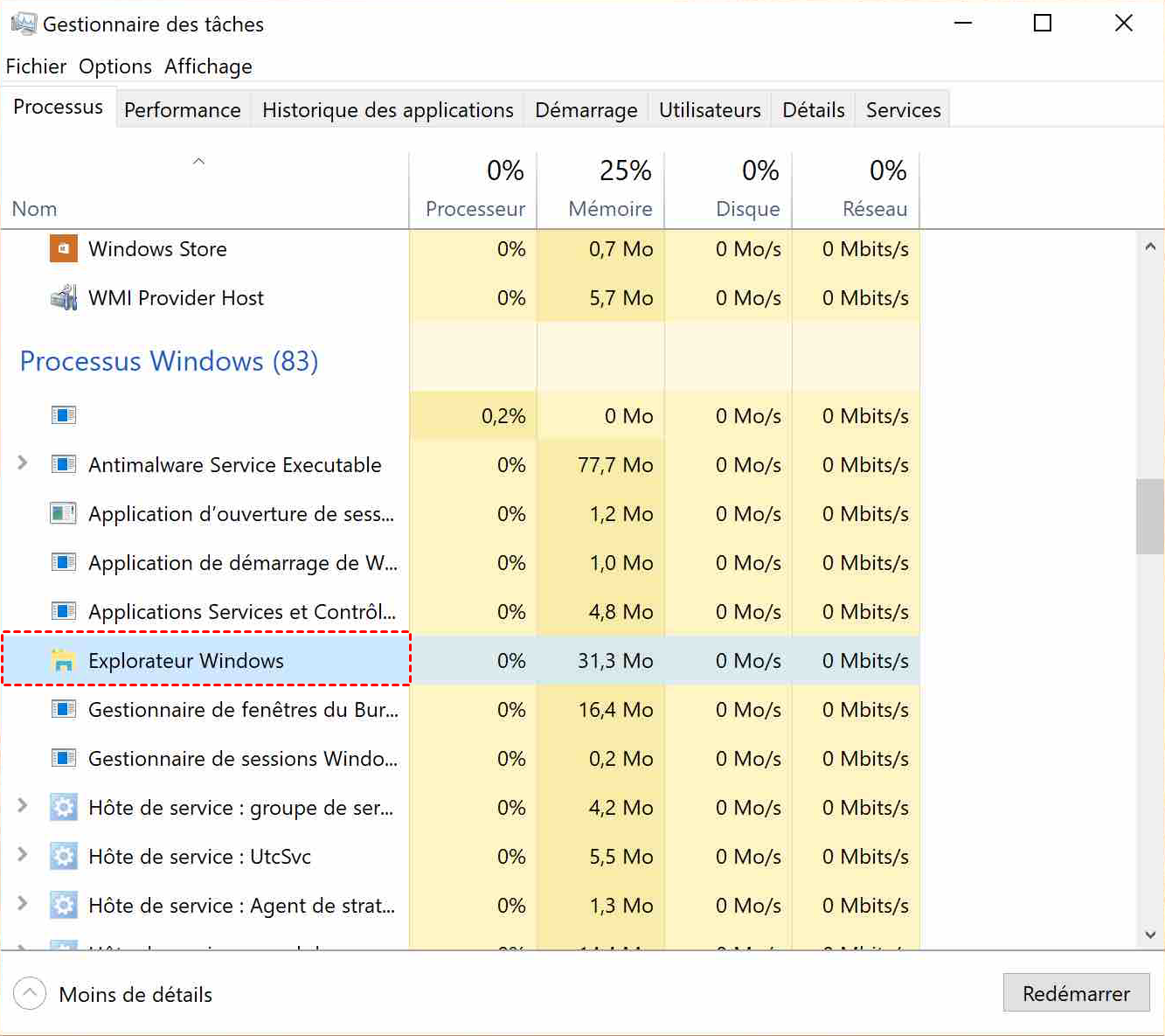Click the Task Manager title bar icon

24,24
